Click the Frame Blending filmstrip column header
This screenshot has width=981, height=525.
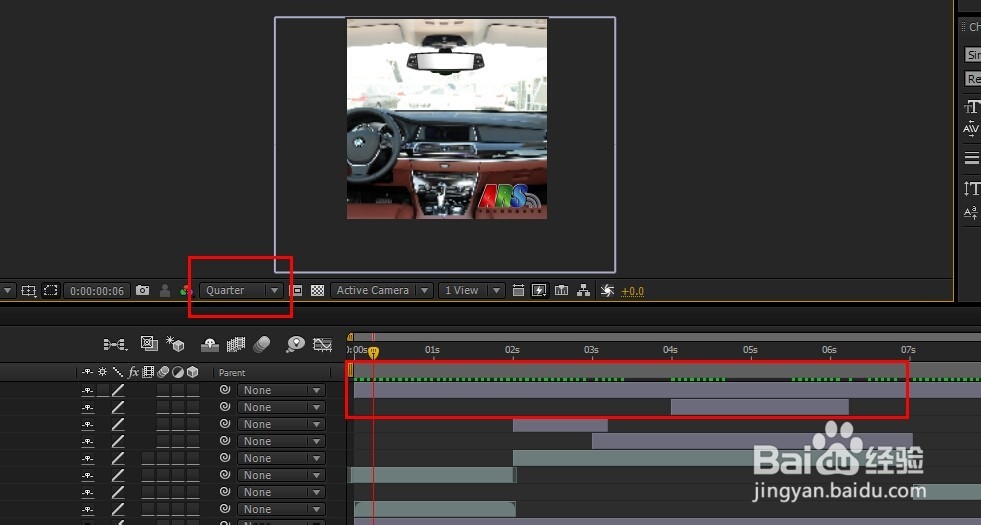[x=148, y=372]
